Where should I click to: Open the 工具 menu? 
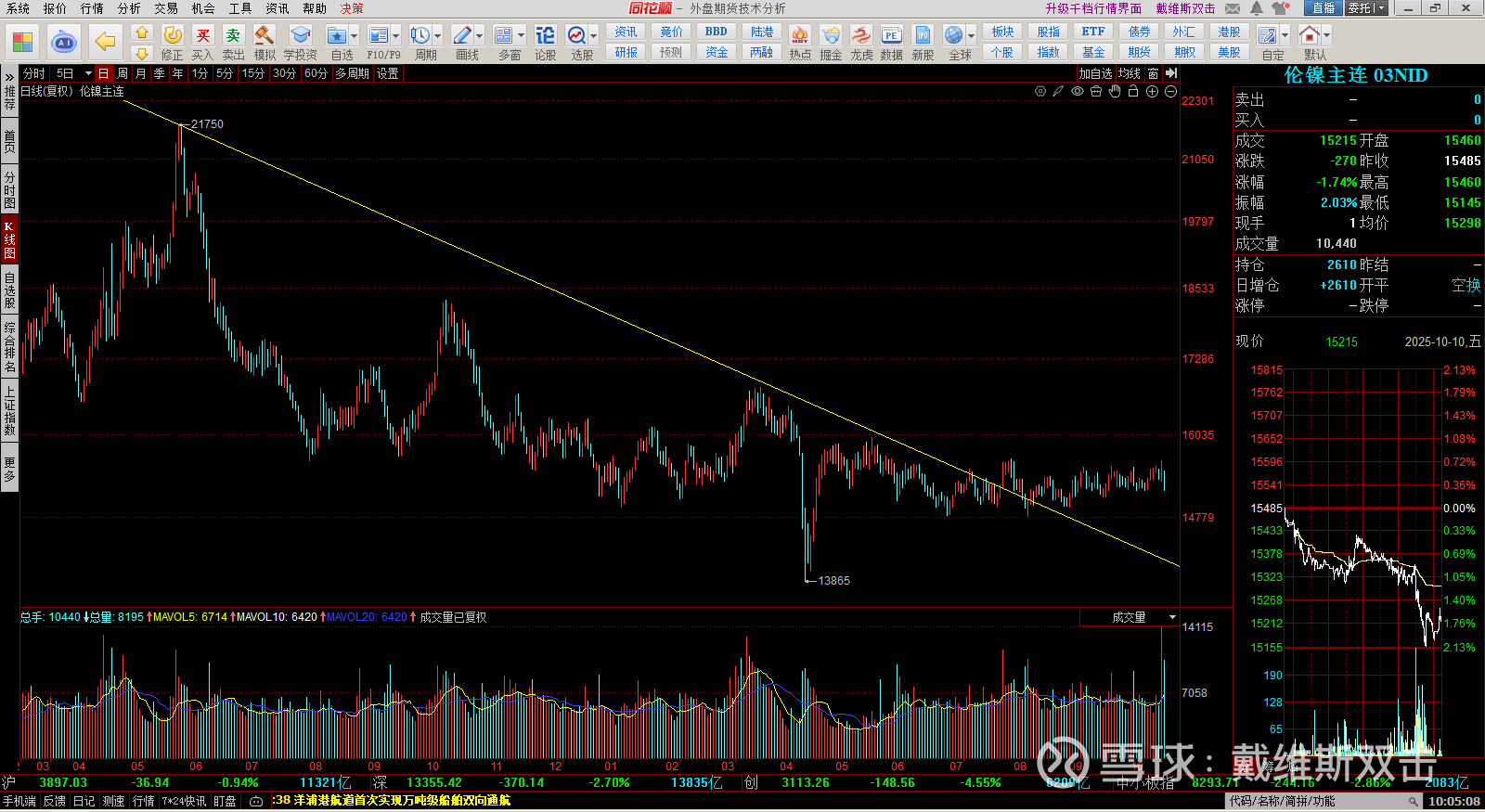pyautogui.click(x=240, y=8)
